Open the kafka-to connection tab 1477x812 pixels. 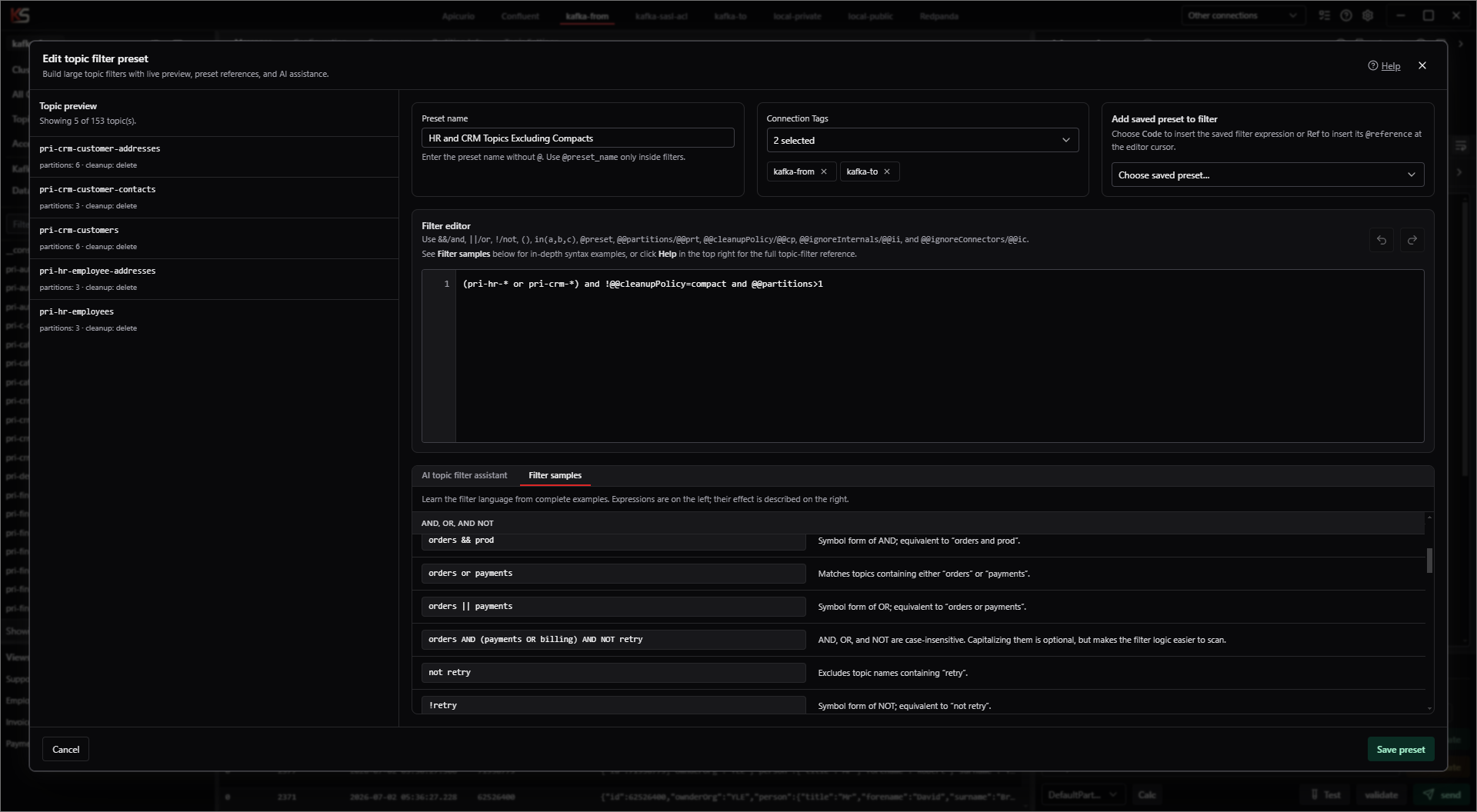730,16
